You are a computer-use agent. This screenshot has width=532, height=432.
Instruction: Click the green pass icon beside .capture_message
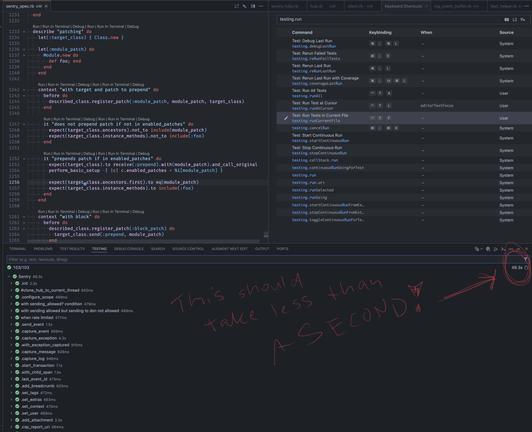point(17,352)
